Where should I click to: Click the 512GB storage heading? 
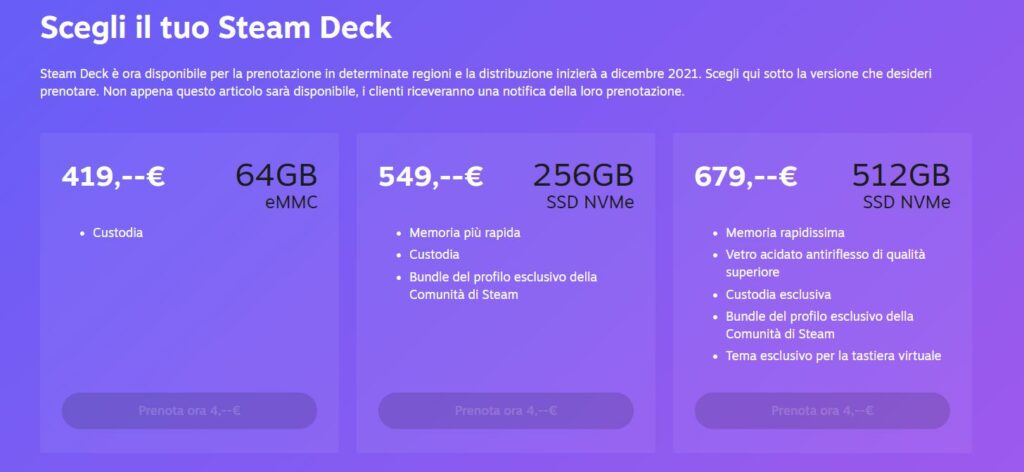point(900,176)
